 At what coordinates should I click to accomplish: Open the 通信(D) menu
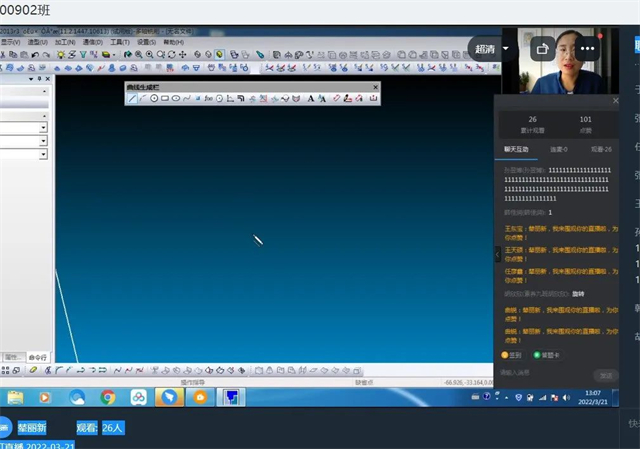(x=93, y=42)
